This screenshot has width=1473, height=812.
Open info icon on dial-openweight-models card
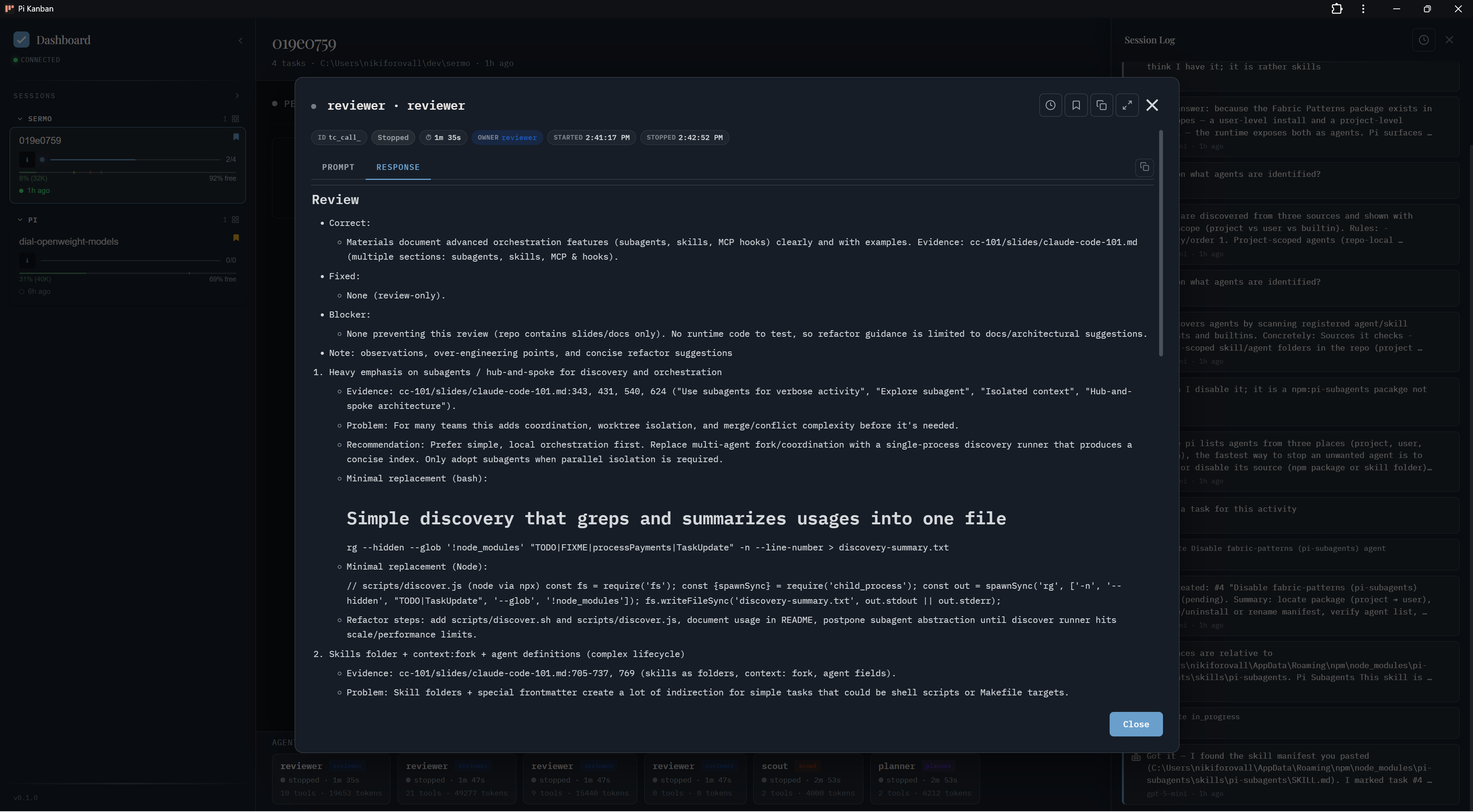(x=27, y=261)
